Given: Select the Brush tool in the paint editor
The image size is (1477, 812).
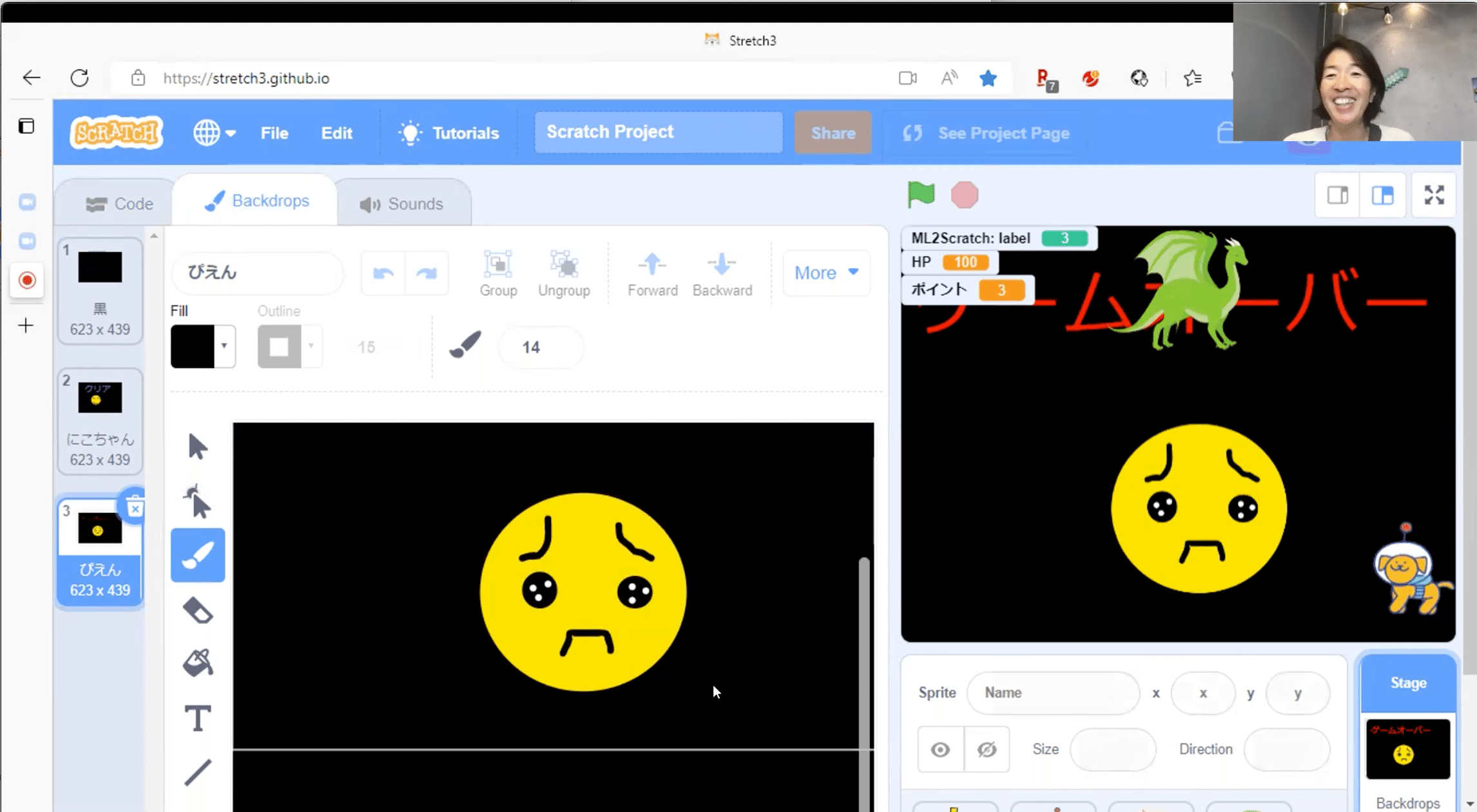Looking at the screenshot, I should (x=198, y=555).
